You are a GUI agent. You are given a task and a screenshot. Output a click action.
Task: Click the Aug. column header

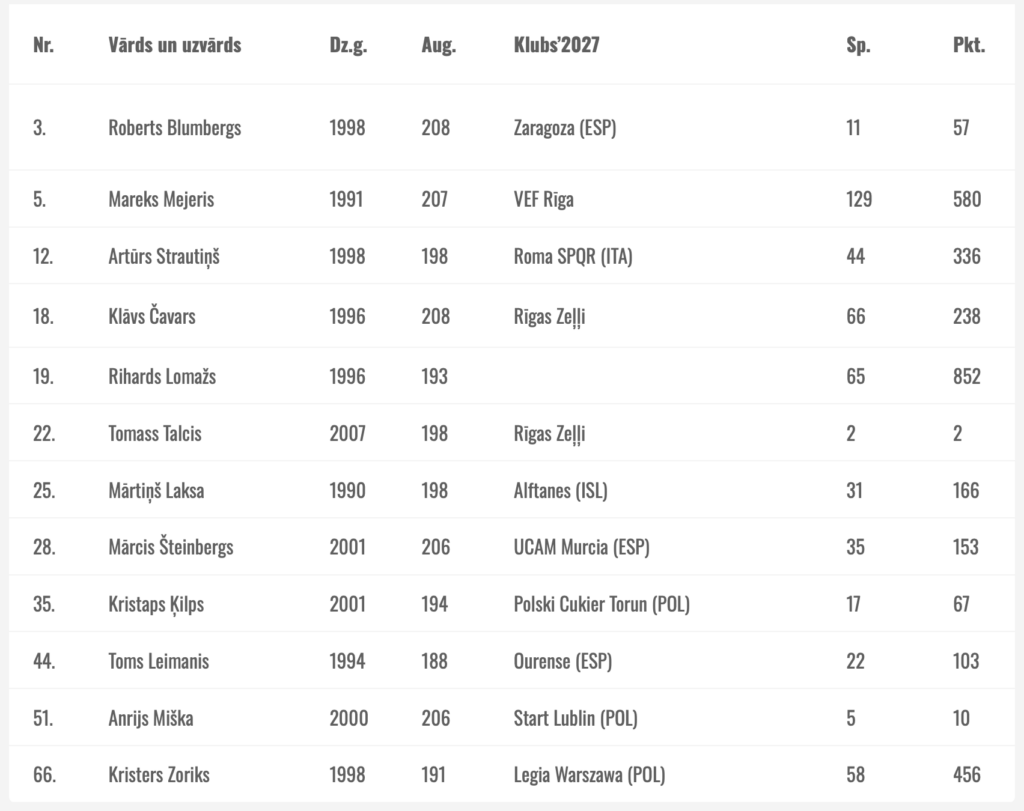pyautogui.click(x=438, y=45)
